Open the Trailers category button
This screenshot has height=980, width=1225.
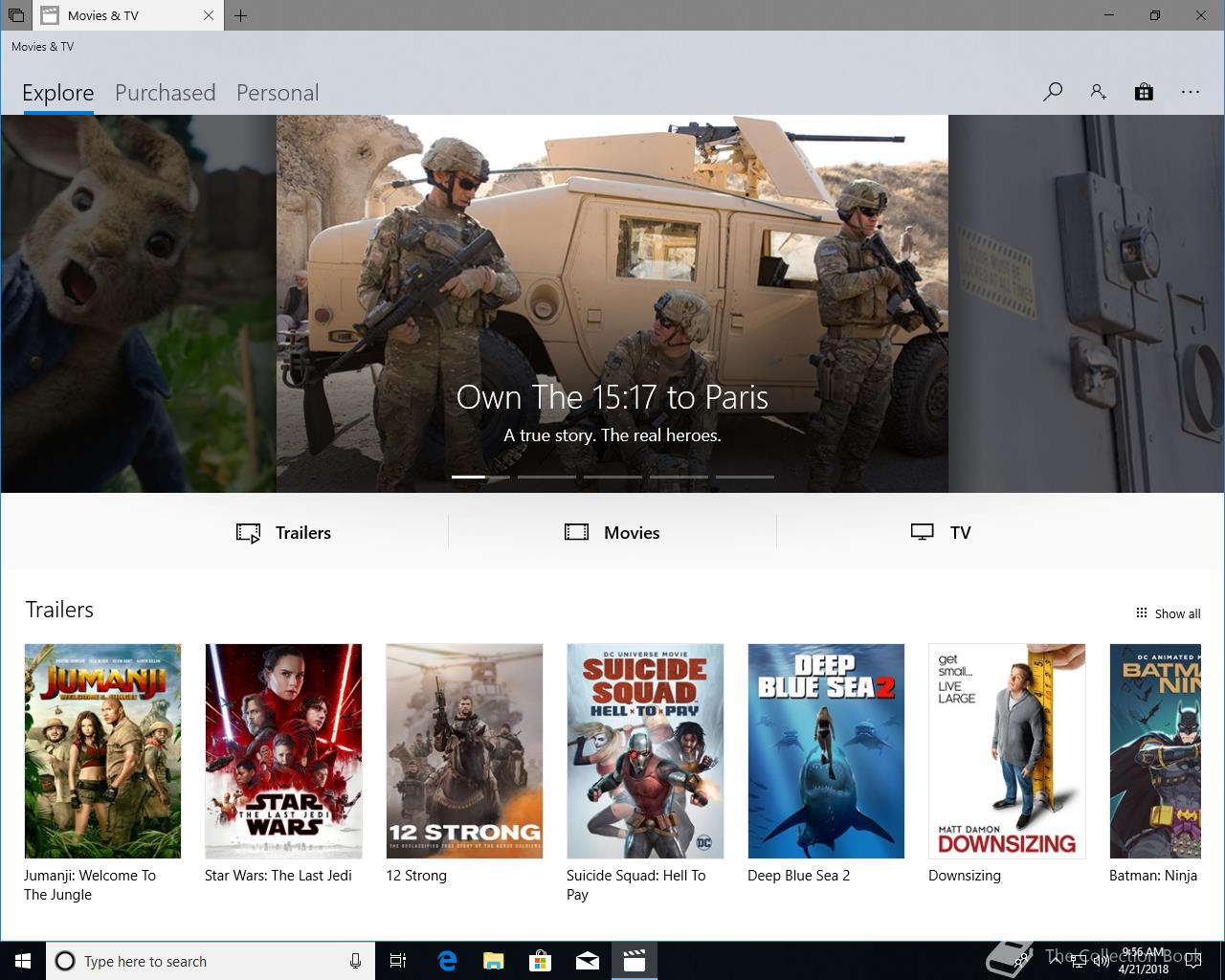tap(283, 533)
